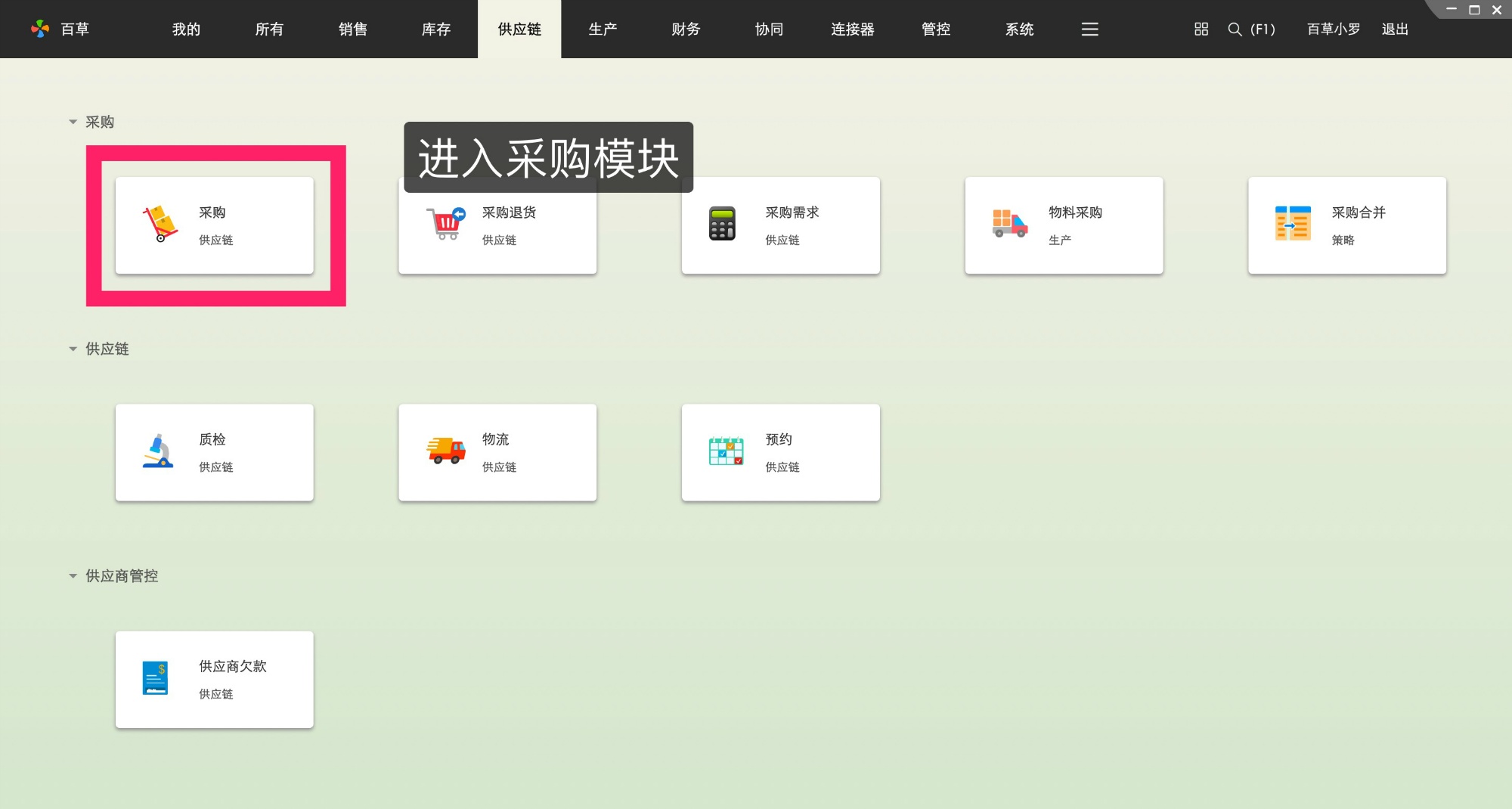This screenshot has height=809, width=1512.
Task: Open the hamburger menu beside 系统
Action: click(x=1089, y=29)
